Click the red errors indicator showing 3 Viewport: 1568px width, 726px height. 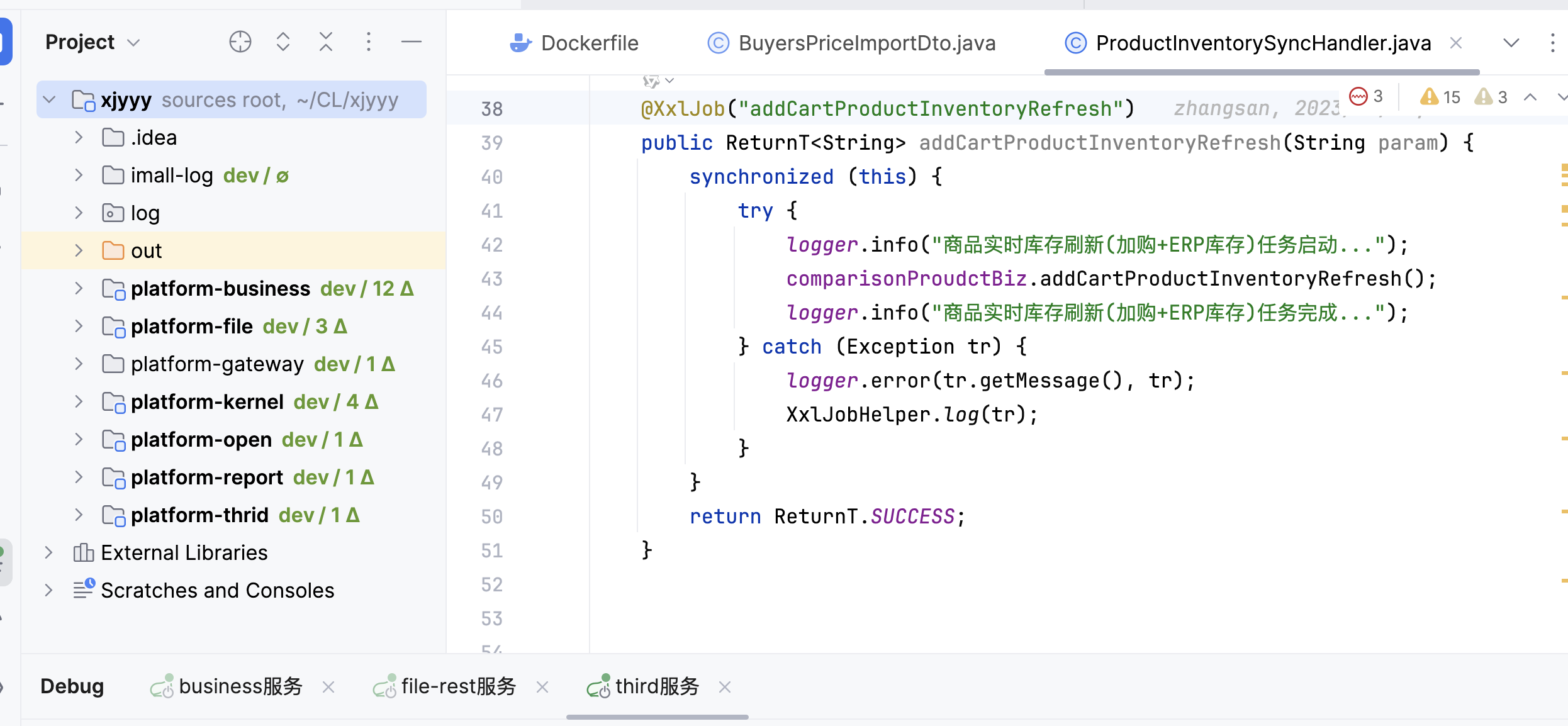[x=1366, y=96]
